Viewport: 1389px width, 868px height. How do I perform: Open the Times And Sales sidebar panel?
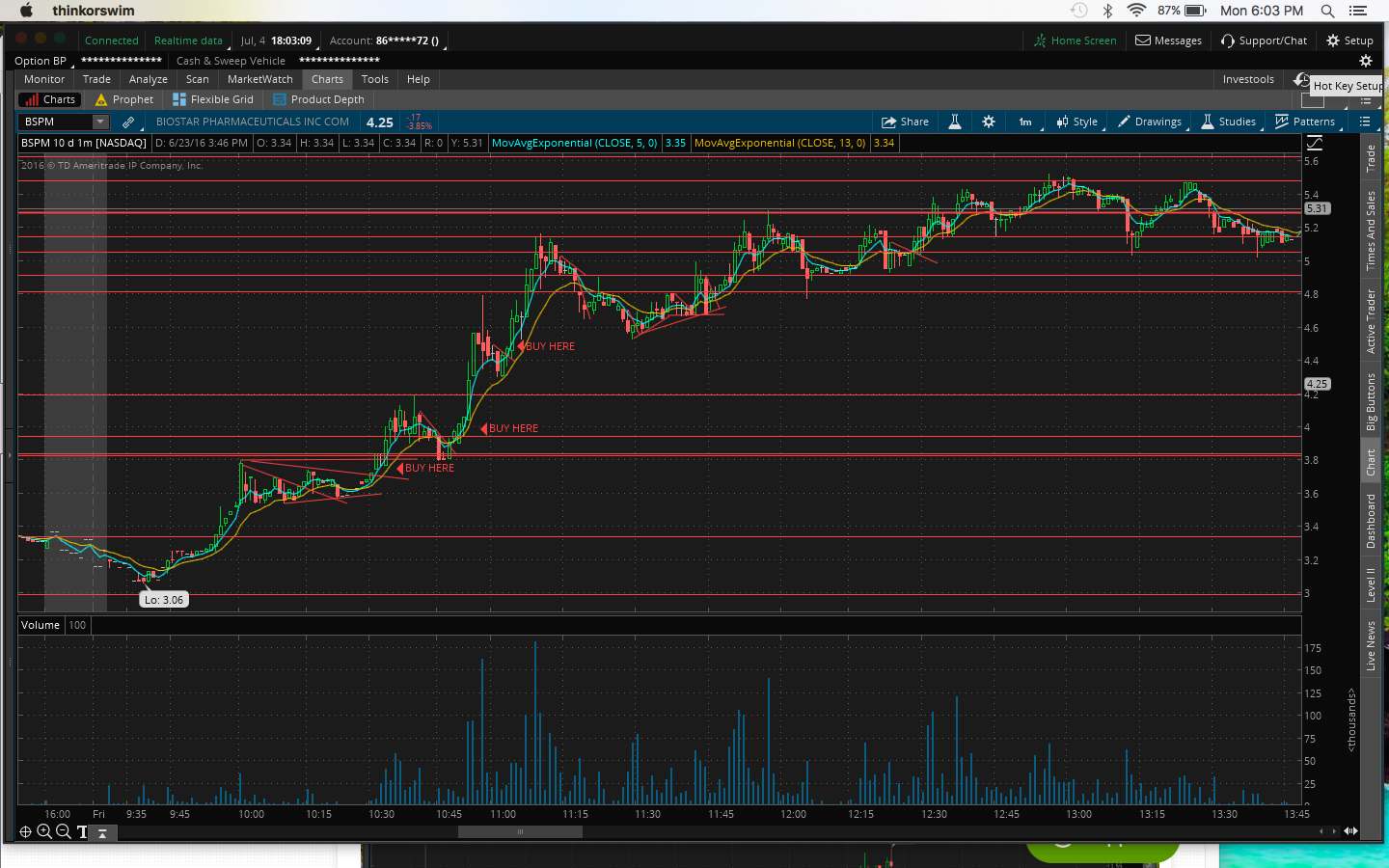click(x=1371, y=231)
